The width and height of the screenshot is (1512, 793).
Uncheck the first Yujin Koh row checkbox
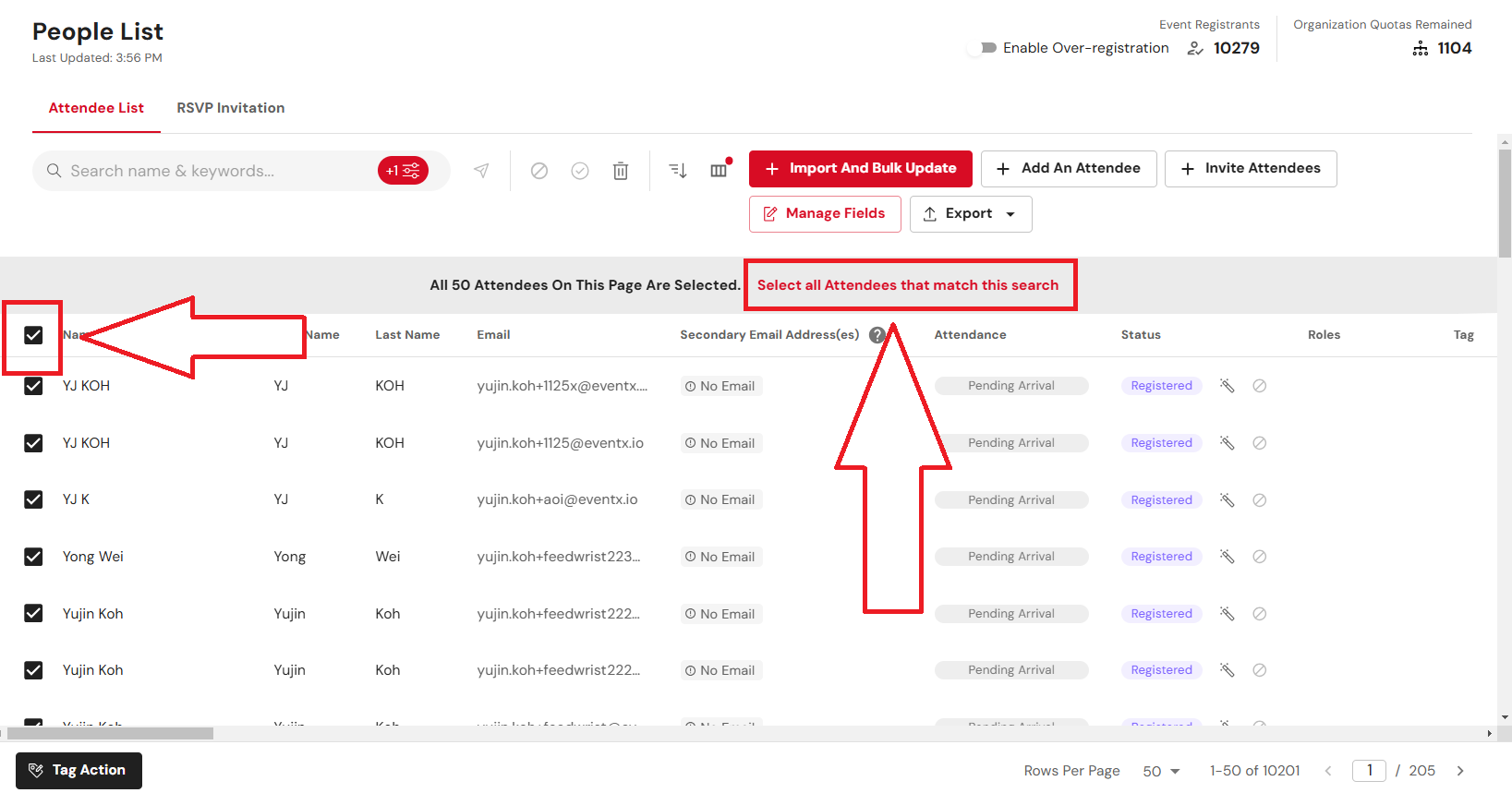coord(33,614)
